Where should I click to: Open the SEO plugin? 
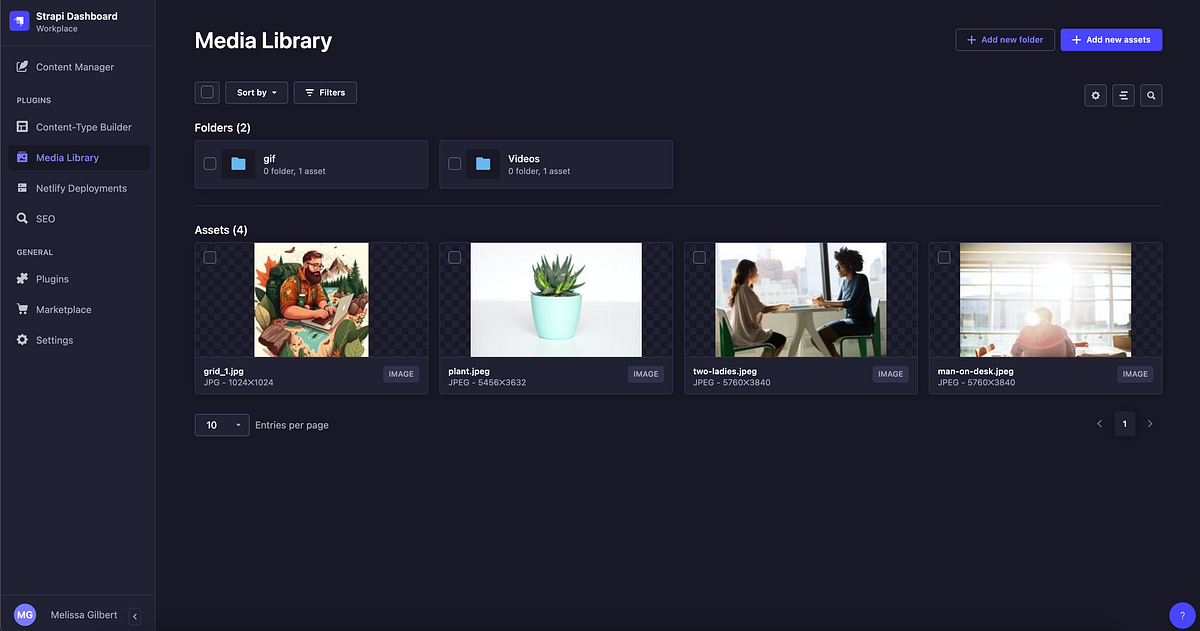click(47, 218)
